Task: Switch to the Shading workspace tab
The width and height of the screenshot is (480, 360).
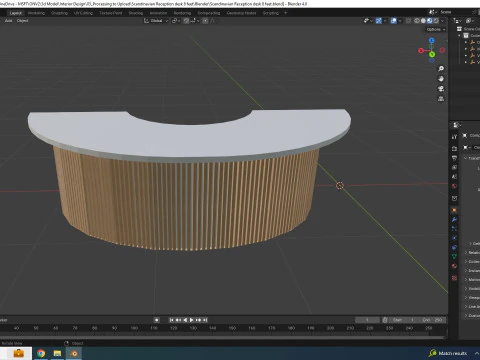Action: [x=136, y=13]
